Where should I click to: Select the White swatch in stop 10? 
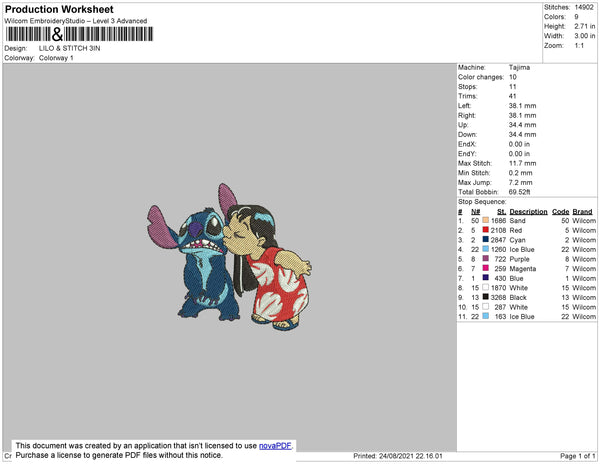pyautogui.click(x=486, y=306)
